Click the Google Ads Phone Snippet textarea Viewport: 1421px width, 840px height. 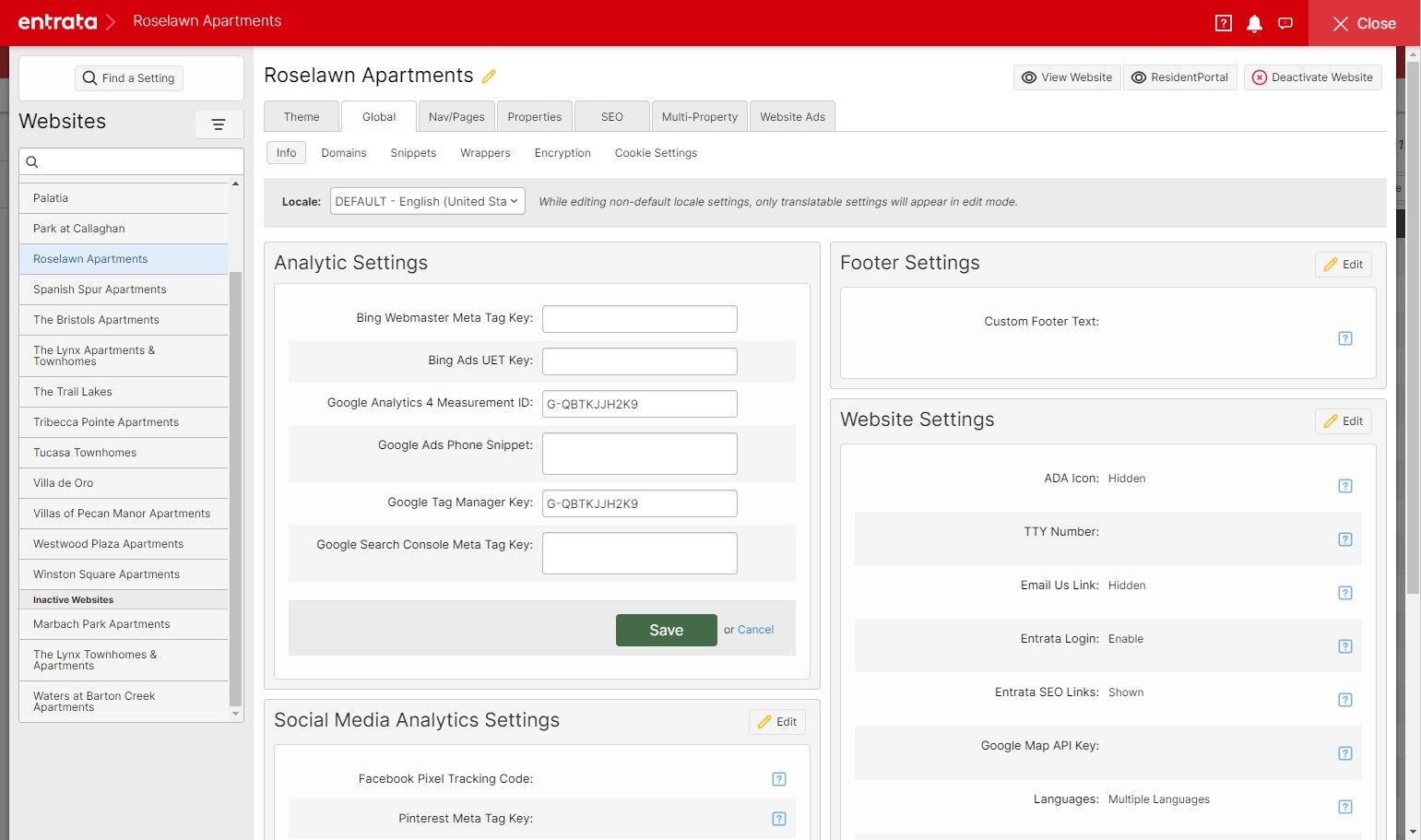click(640, 454)
